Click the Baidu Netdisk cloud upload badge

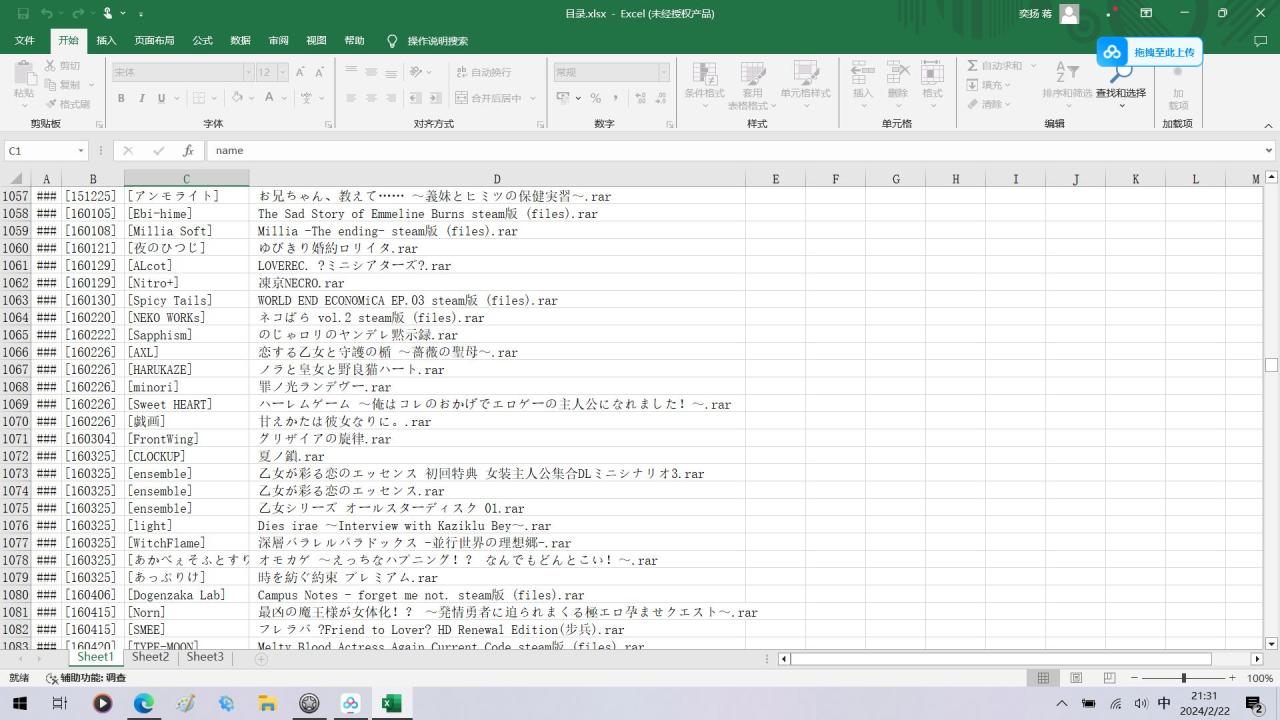pos(1150,52)
